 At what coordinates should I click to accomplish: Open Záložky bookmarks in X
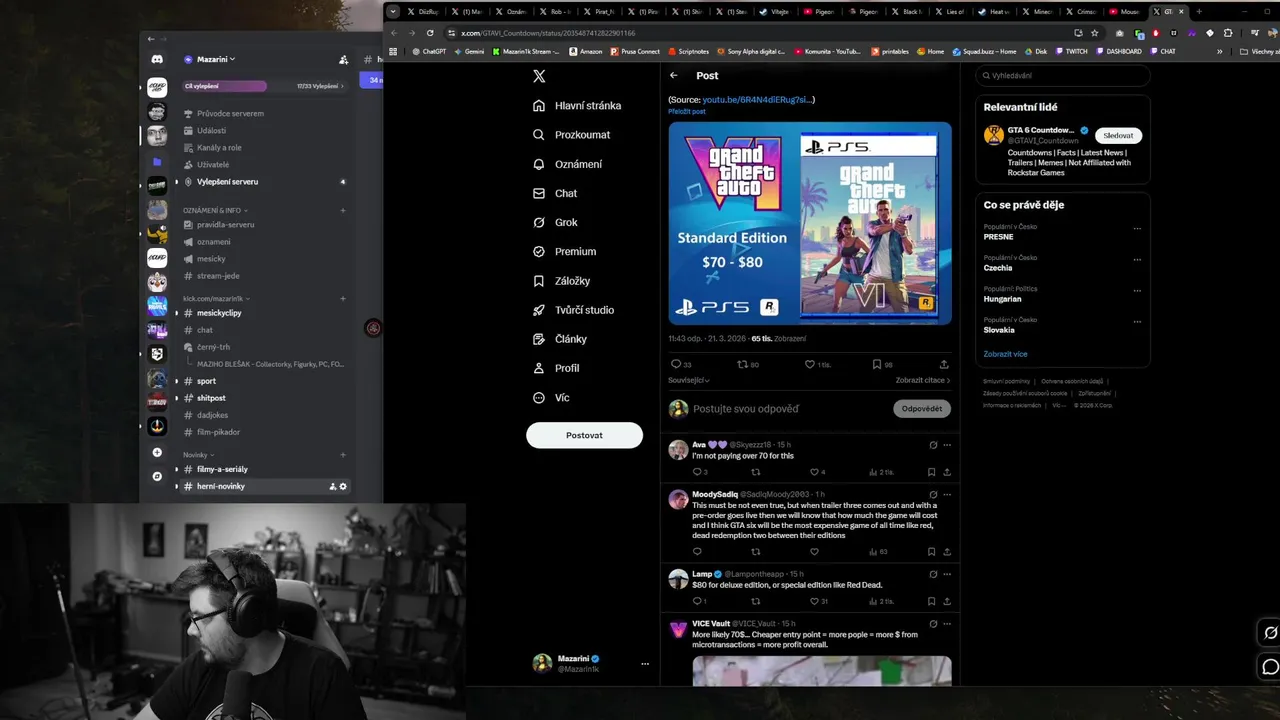(561, 281)
